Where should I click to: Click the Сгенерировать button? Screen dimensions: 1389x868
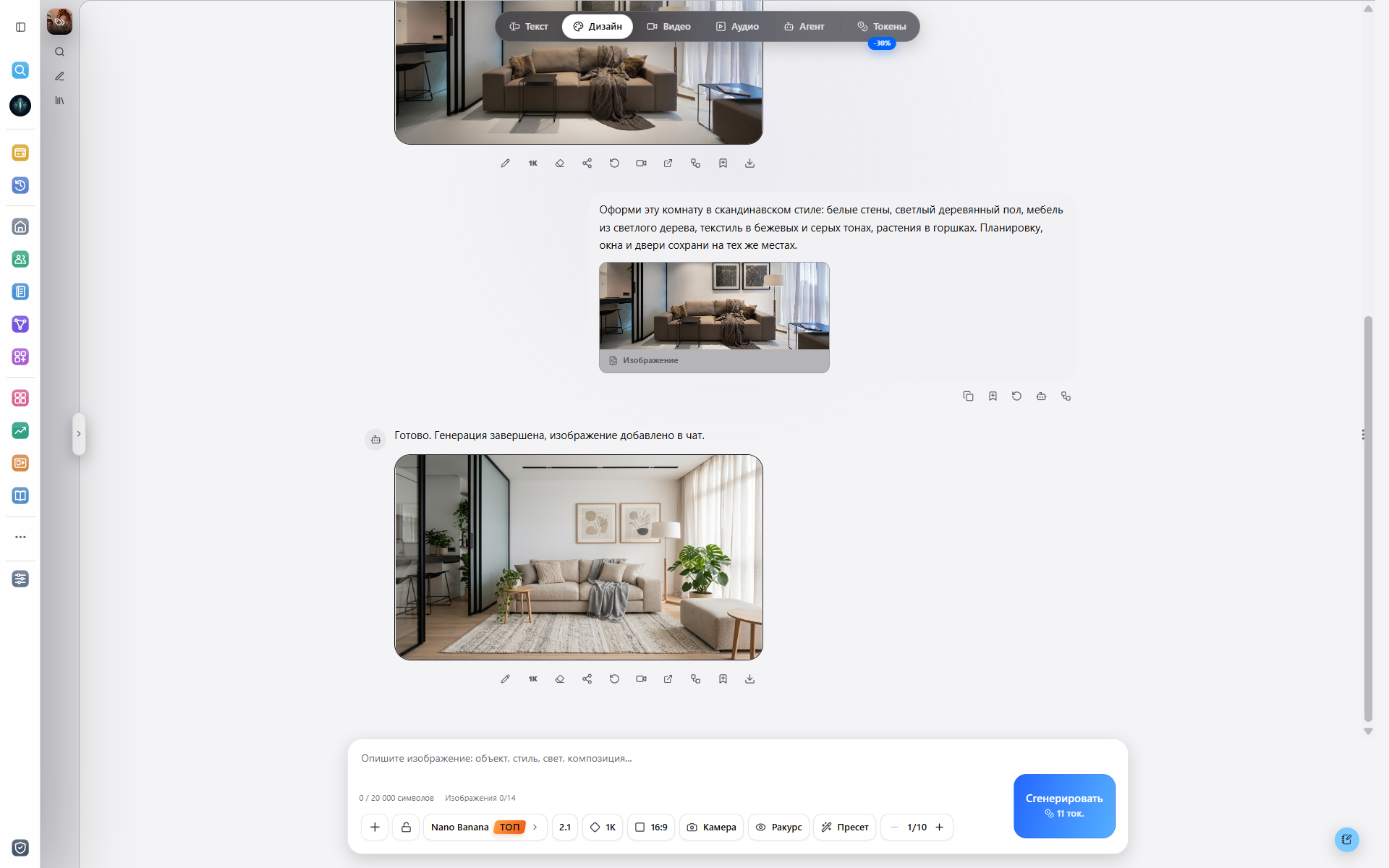1064,806
